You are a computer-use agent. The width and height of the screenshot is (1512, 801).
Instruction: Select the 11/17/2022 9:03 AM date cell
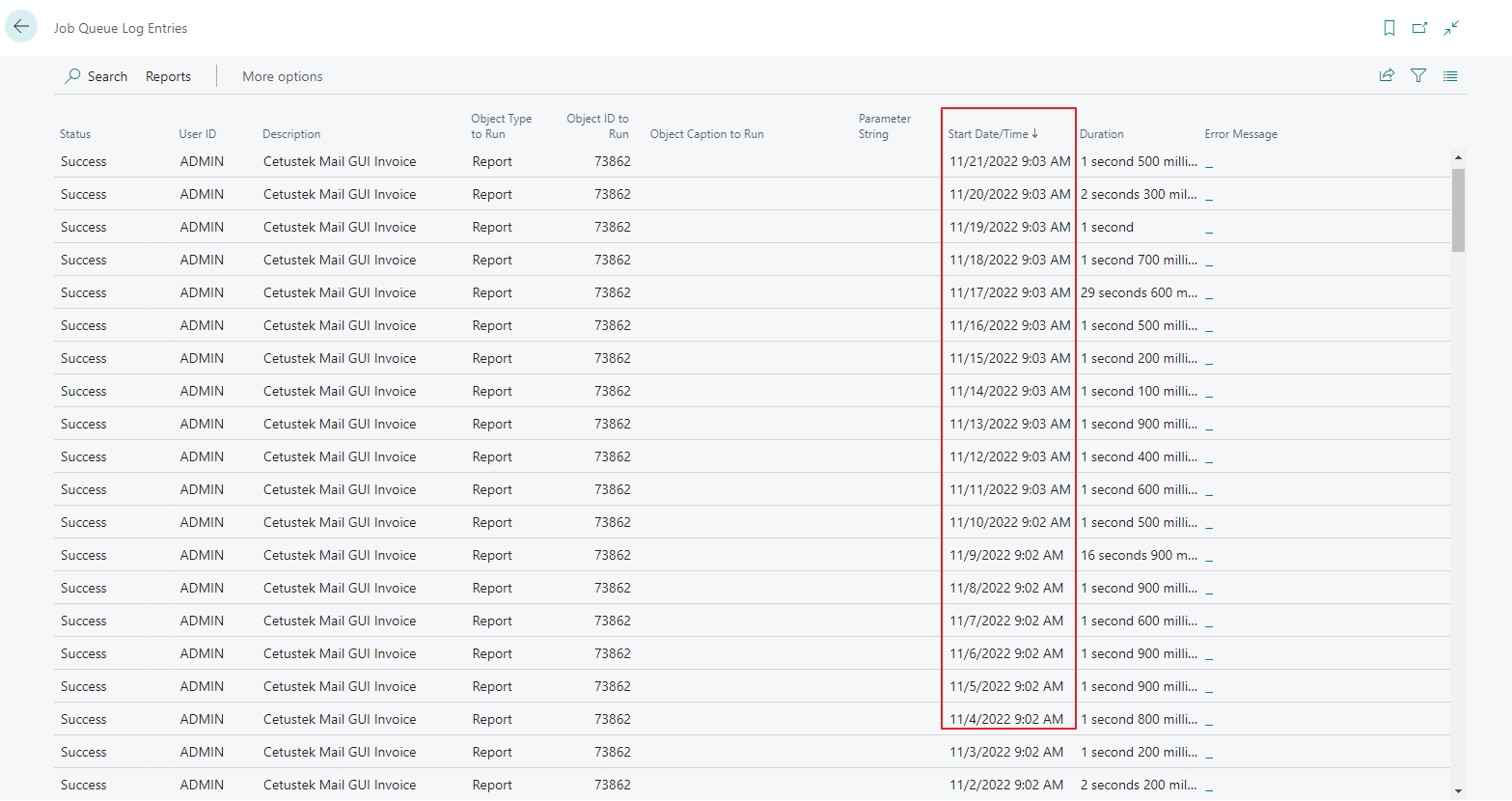click(1010, 292)
